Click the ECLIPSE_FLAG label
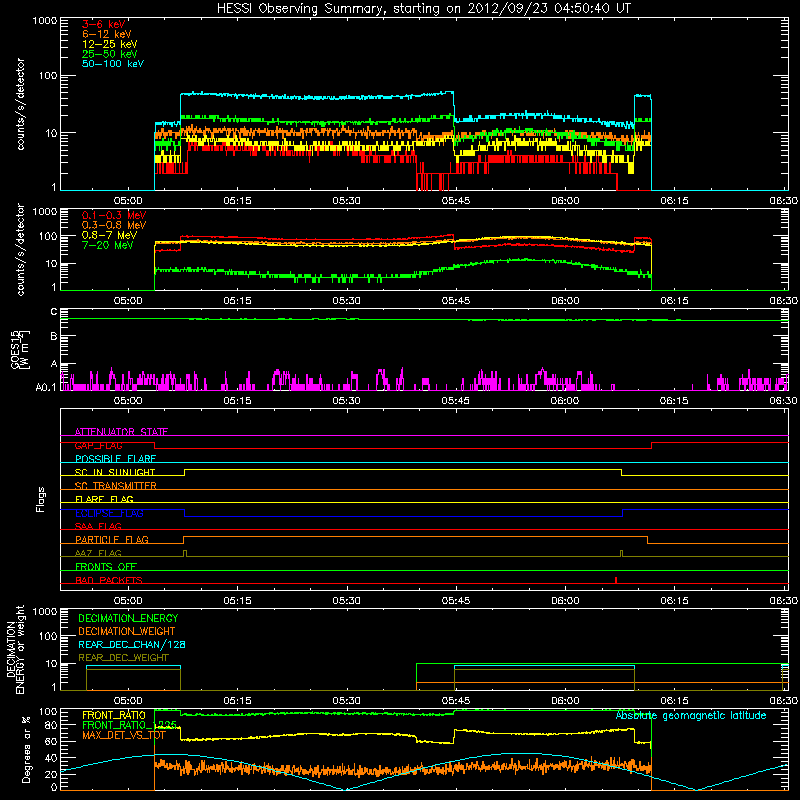The height and width of the screenshot is (800, 800). coord(109,513)
